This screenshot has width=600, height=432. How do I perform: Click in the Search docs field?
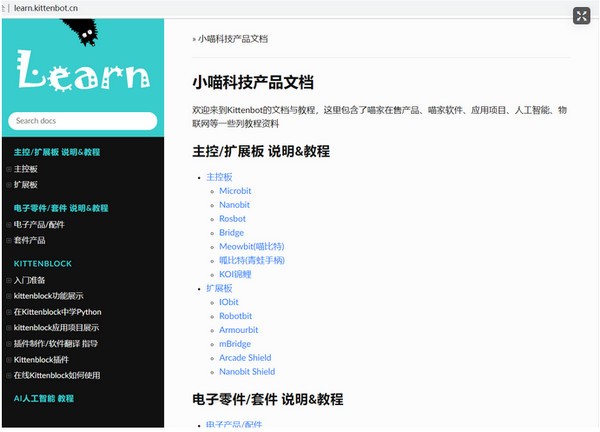point(83,121)
